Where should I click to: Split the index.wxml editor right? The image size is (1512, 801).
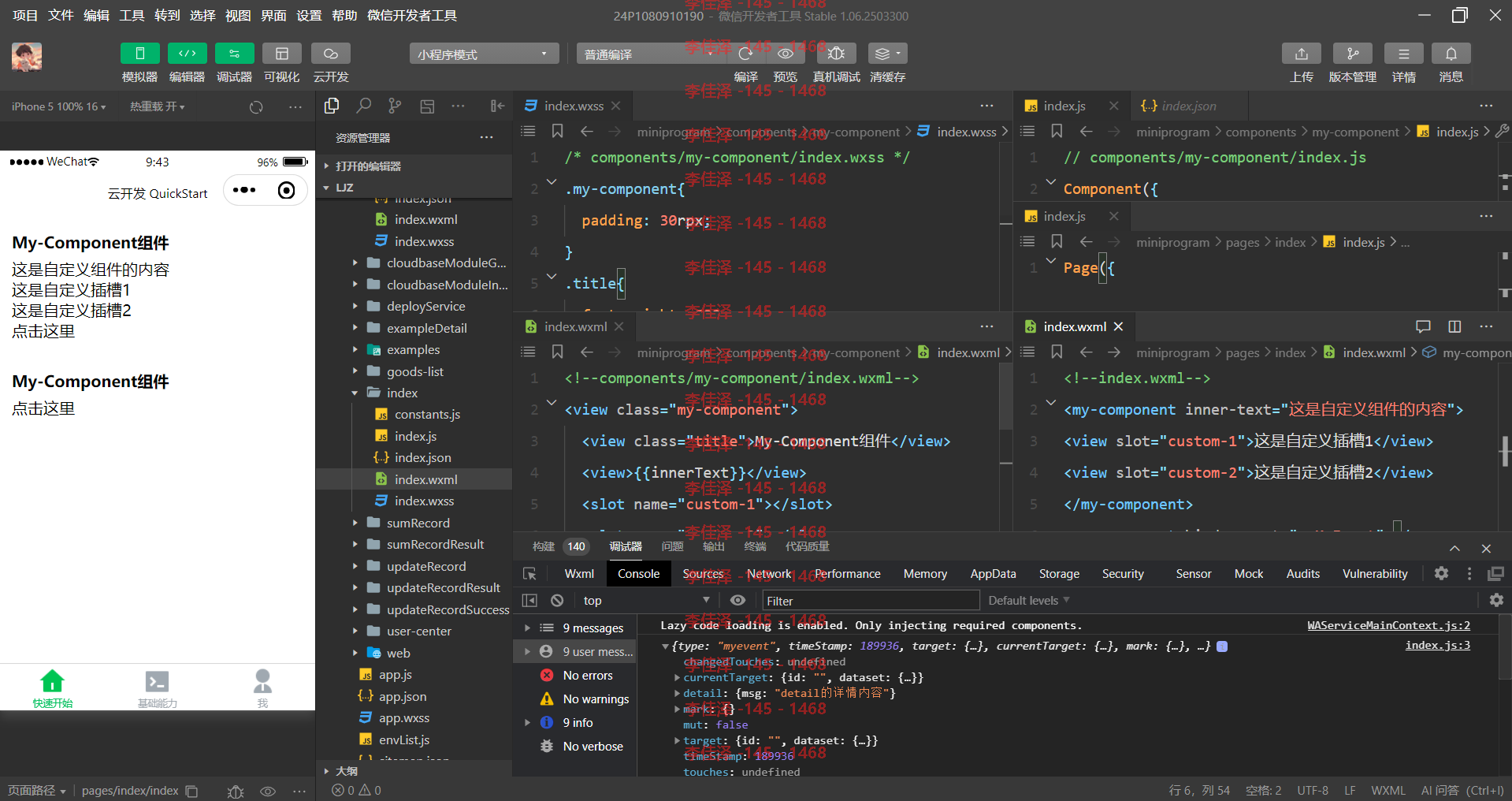coord(1454,326)
